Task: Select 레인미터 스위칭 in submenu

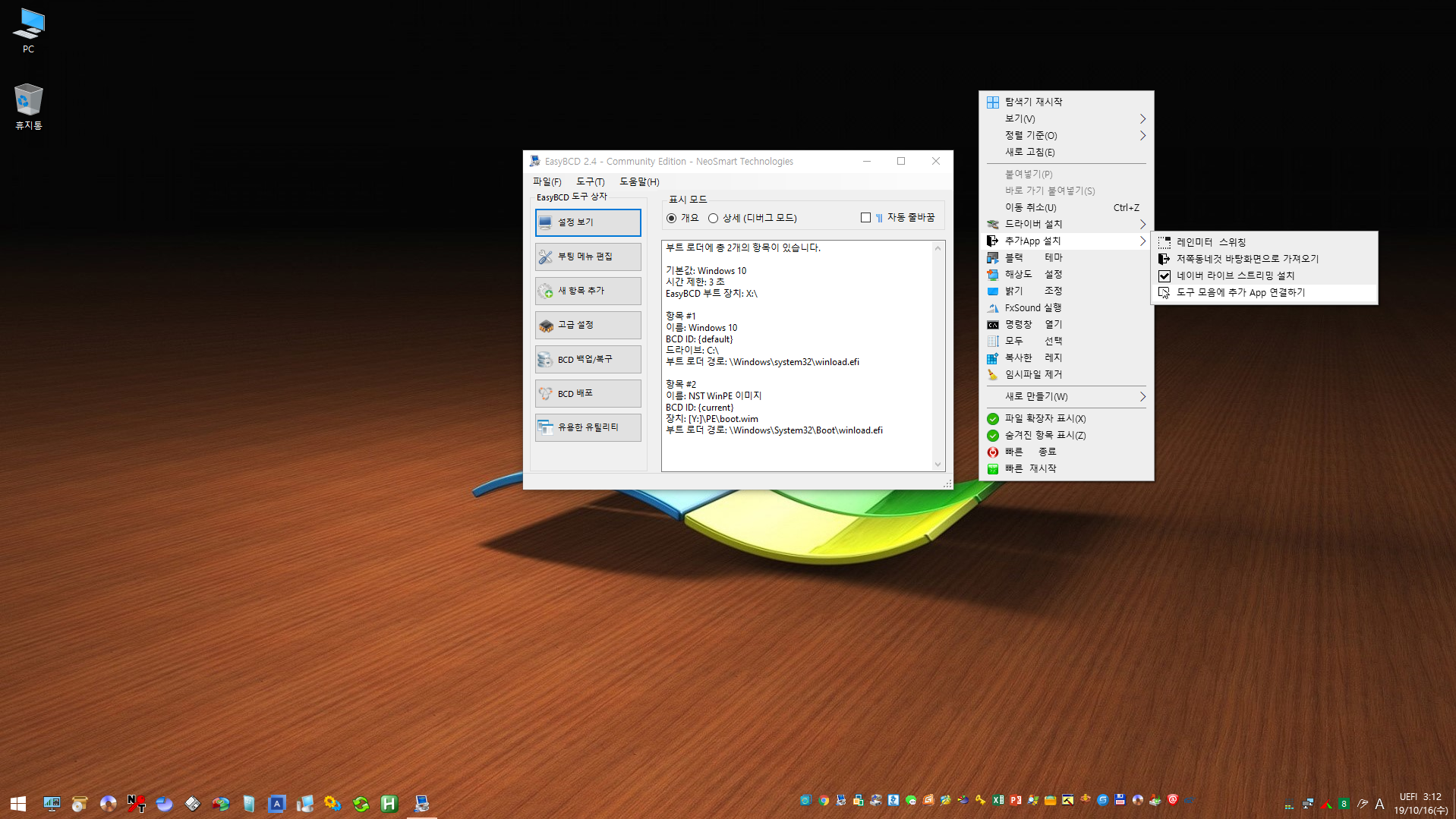Action: 1264,242
